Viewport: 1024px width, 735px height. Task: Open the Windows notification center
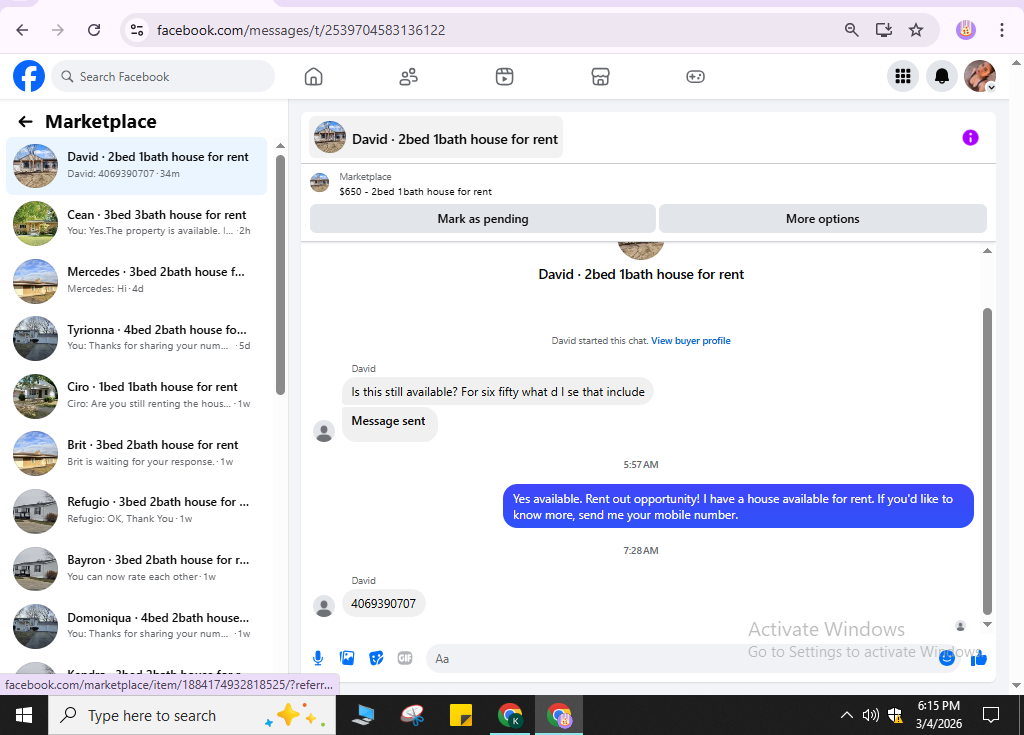[991, 715]
